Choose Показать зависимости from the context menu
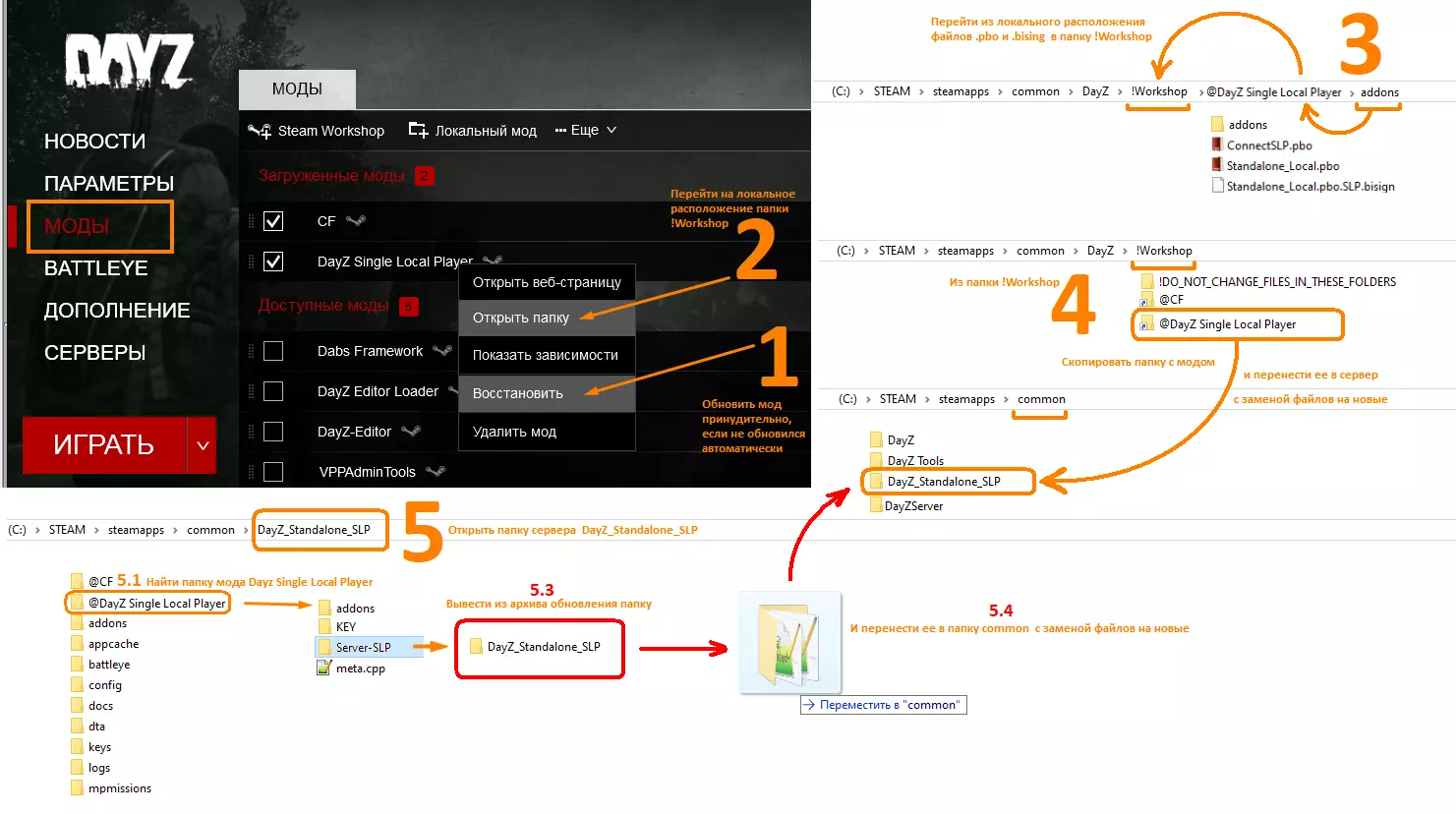The width and height of the screenshot is (1456, 814). [x=547, y=355]
